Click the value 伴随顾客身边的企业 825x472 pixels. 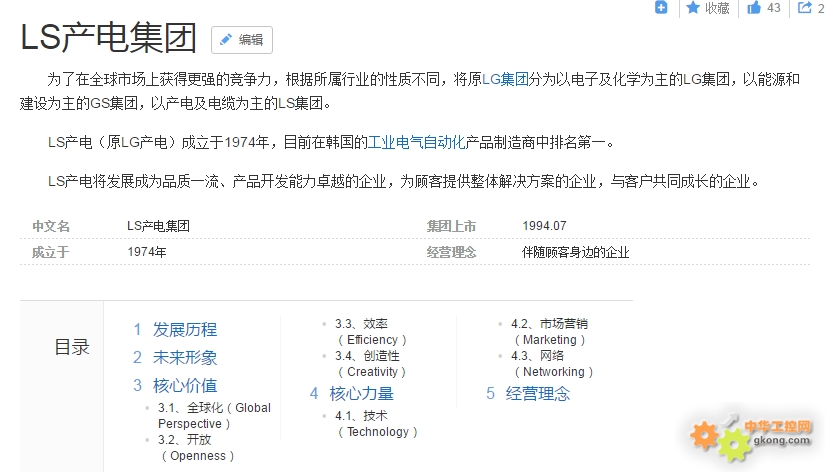[575, 253]
